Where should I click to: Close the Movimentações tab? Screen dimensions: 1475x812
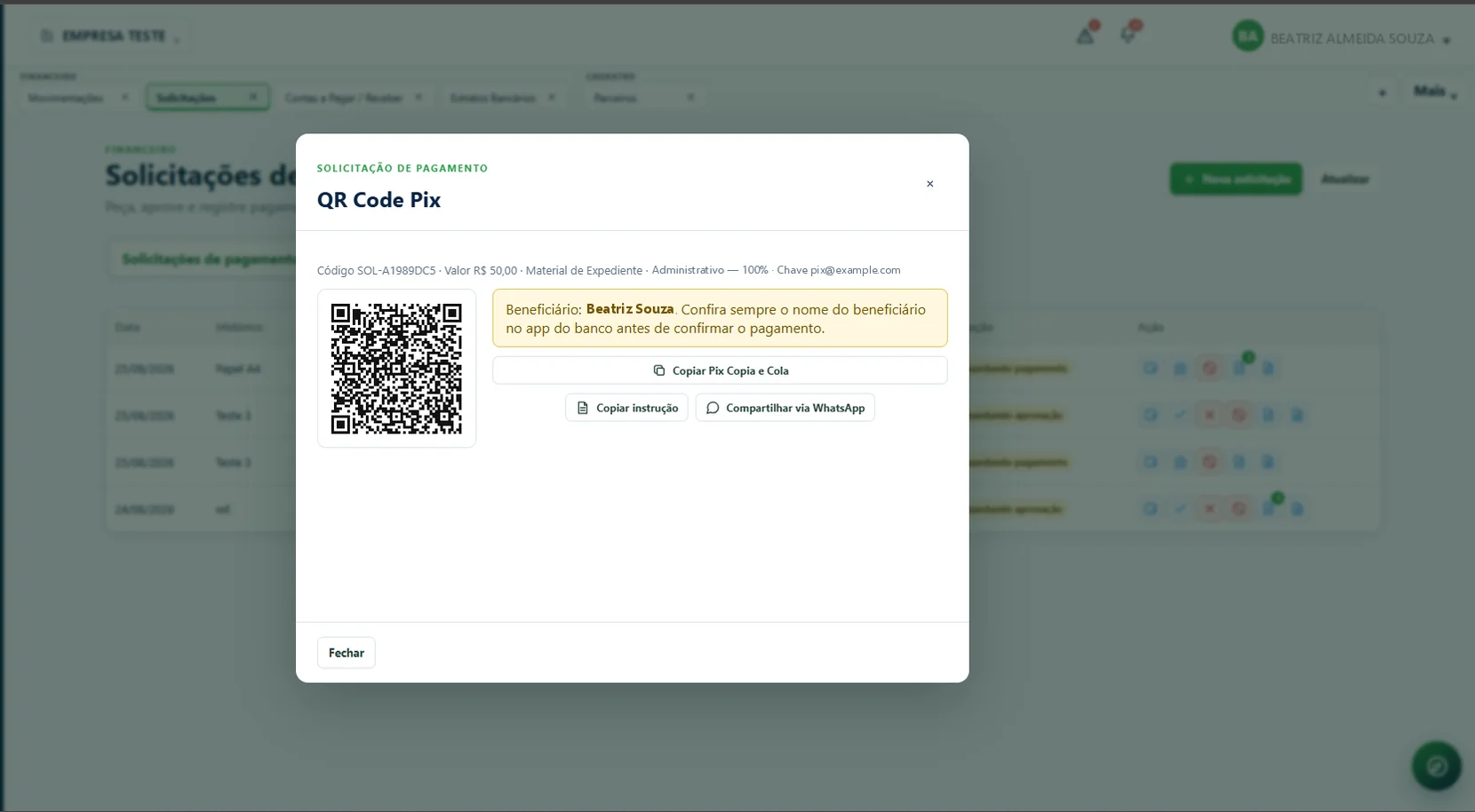point(124,97)
